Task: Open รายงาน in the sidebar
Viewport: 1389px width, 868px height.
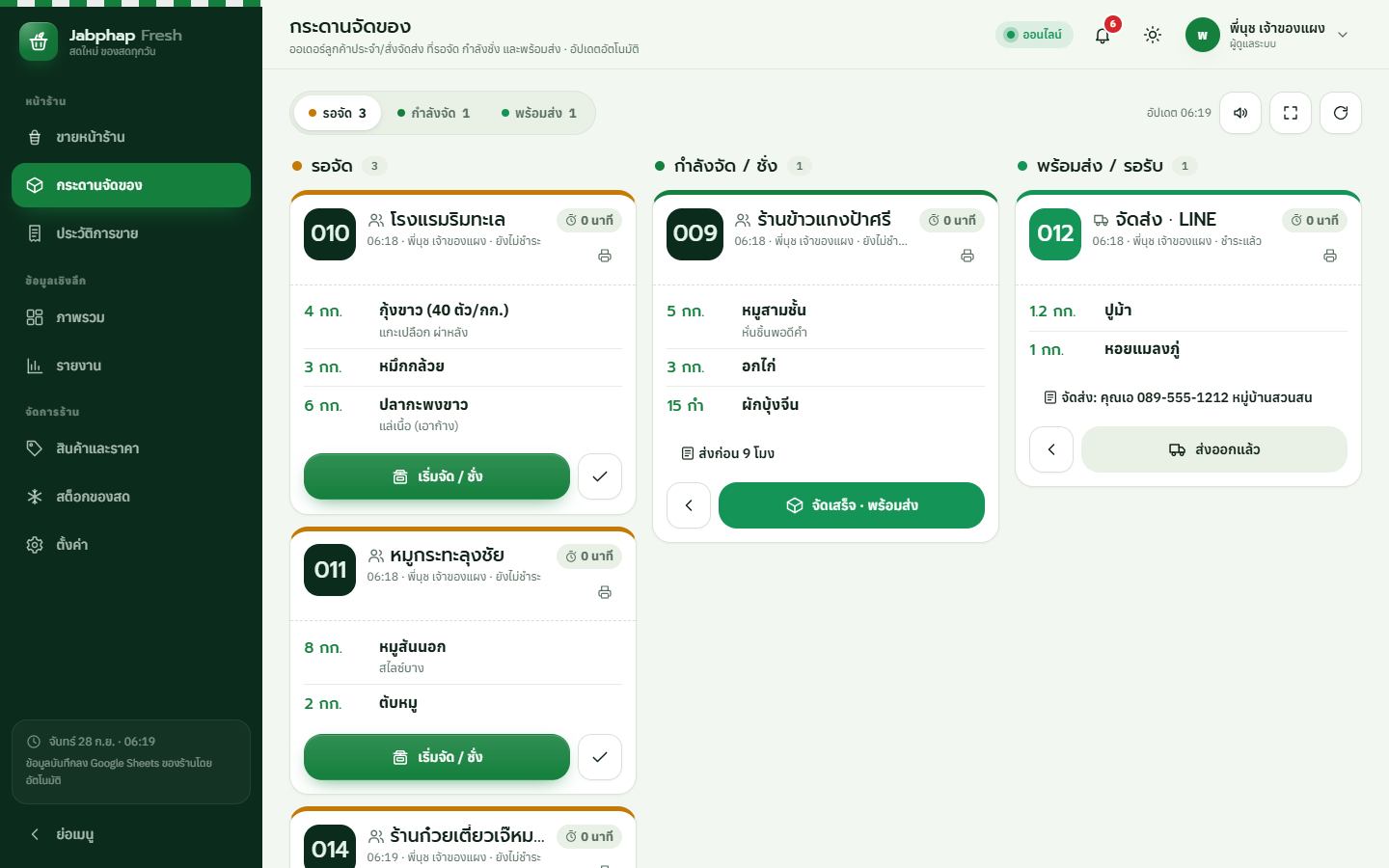Action: 131,366
